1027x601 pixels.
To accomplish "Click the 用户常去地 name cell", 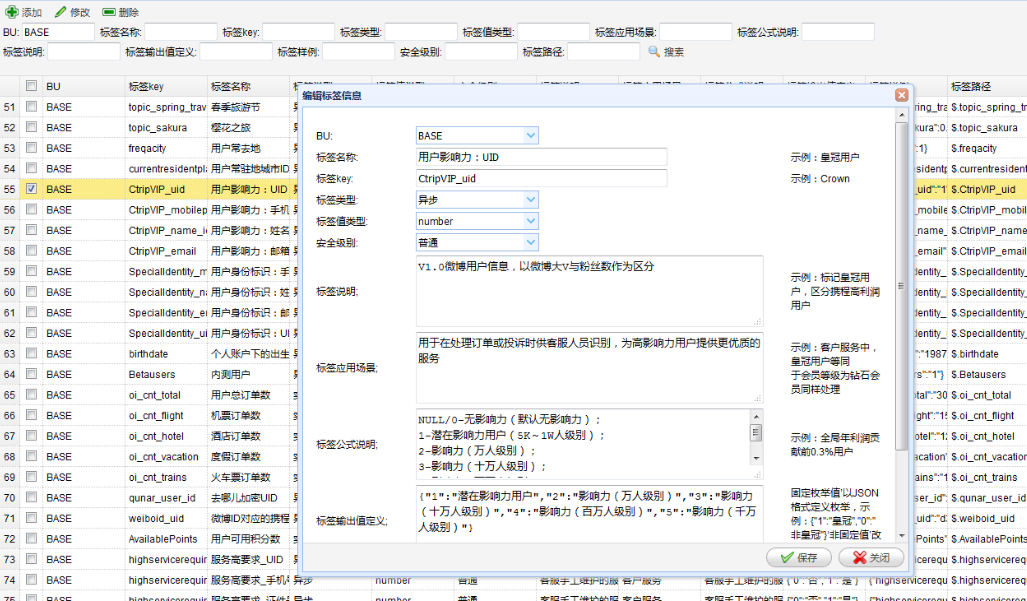I will coord(248,148).
